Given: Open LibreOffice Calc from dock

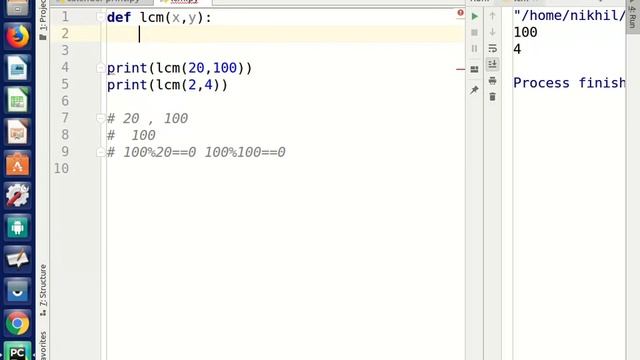Looking at the screenshot, I should pyautogui.click(x=17, y=100).
